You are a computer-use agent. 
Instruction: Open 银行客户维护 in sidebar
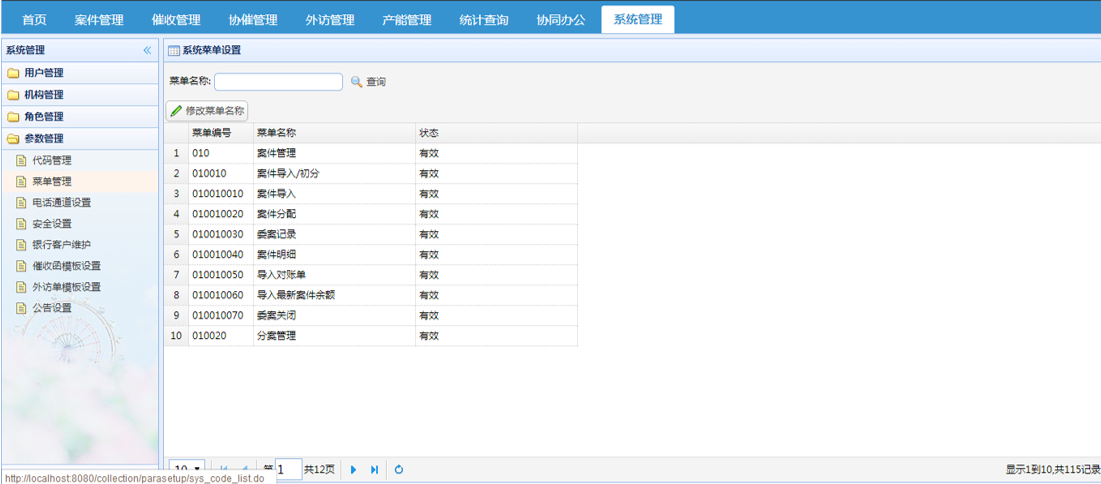61,244
